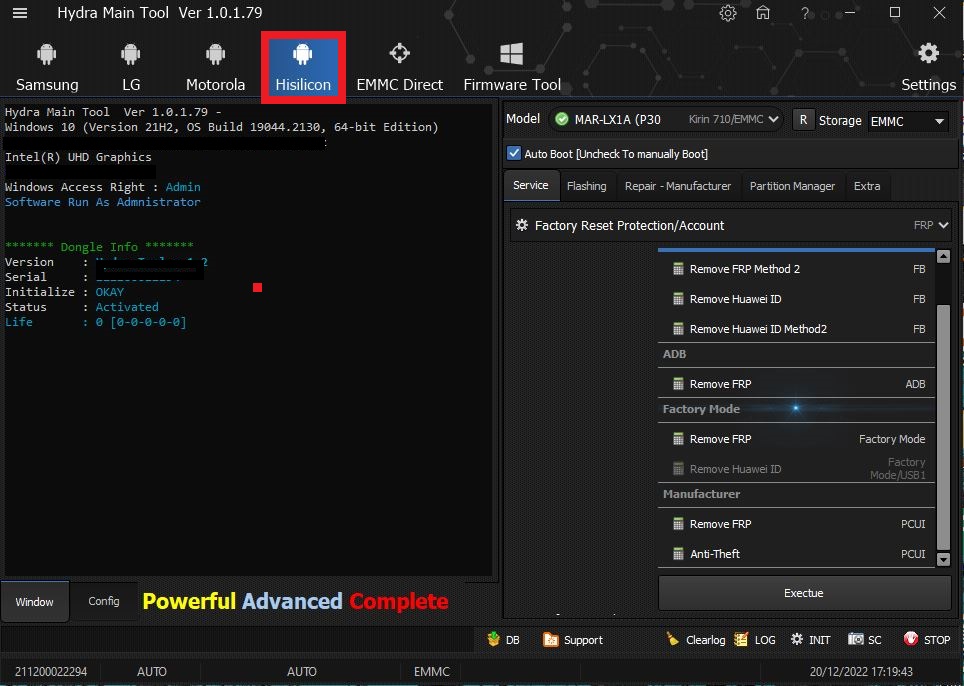Image resolution: width=964 pixels, height=686 pixels.
Task: Select the Anti-Theft PCUI option
Action: [x=797, y=554]
